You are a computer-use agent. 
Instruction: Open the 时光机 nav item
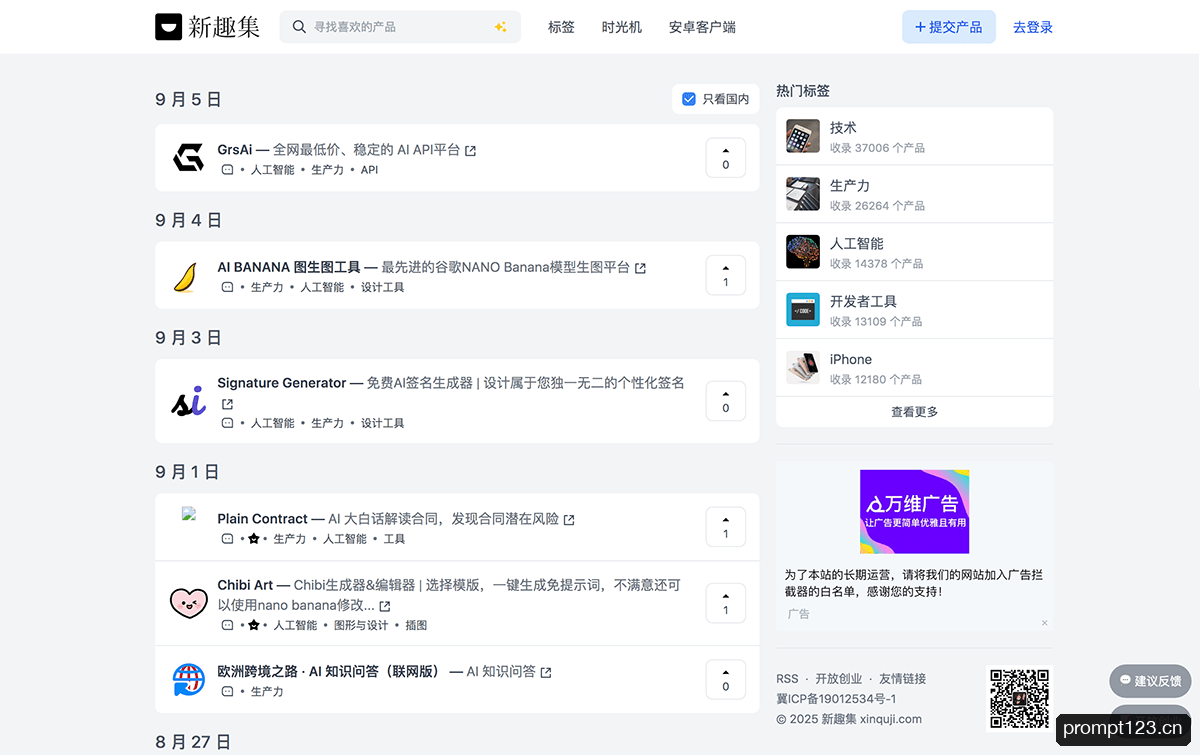(622, 27)
